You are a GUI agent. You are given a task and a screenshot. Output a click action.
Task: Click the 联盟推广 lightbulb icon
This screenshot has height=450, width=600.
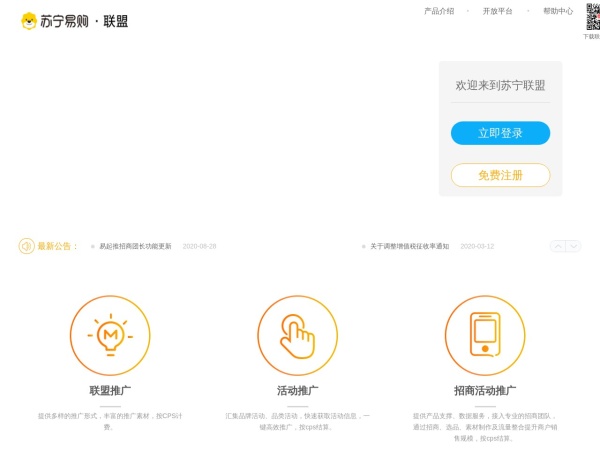[x=110, y=335]
